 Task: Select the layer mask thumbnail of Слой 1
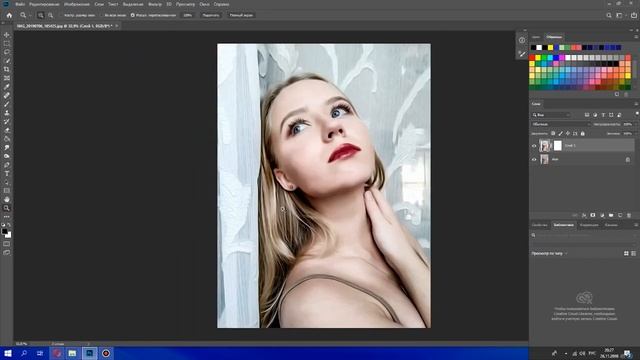click(558, 146)
